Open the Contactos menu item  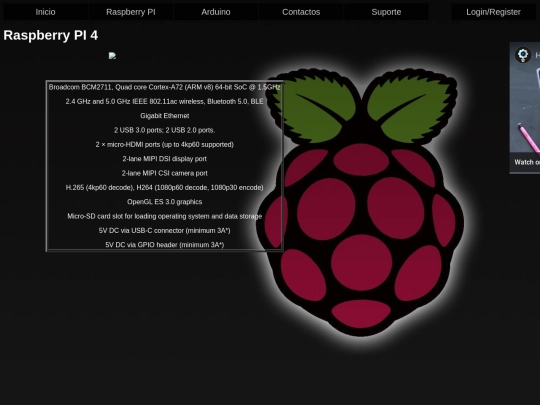coord(301,12)
